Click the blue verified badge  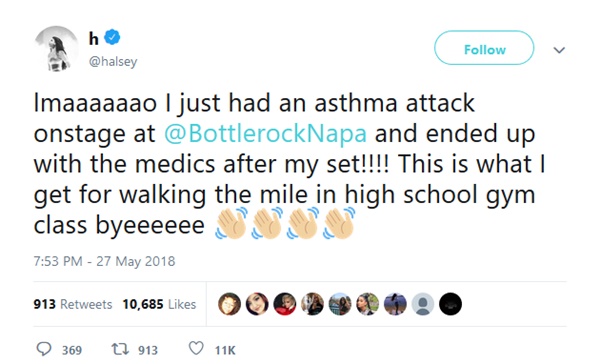click(x=112, y=38)
